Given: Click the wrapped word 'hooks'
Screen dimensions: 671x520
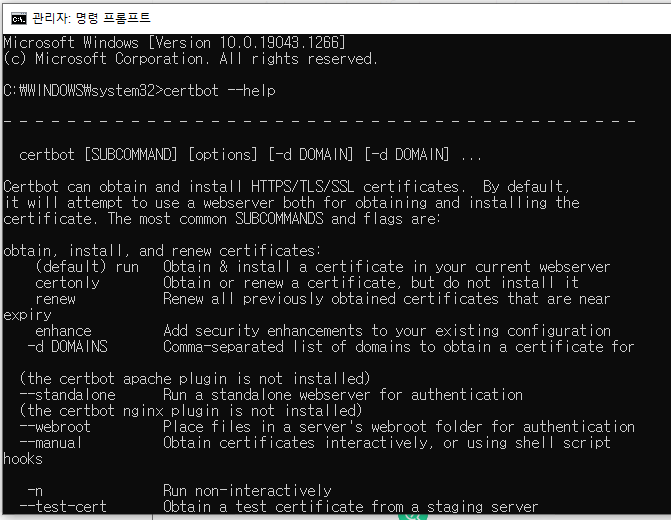Looking at the screenshot, I should [x=23, y=459].
